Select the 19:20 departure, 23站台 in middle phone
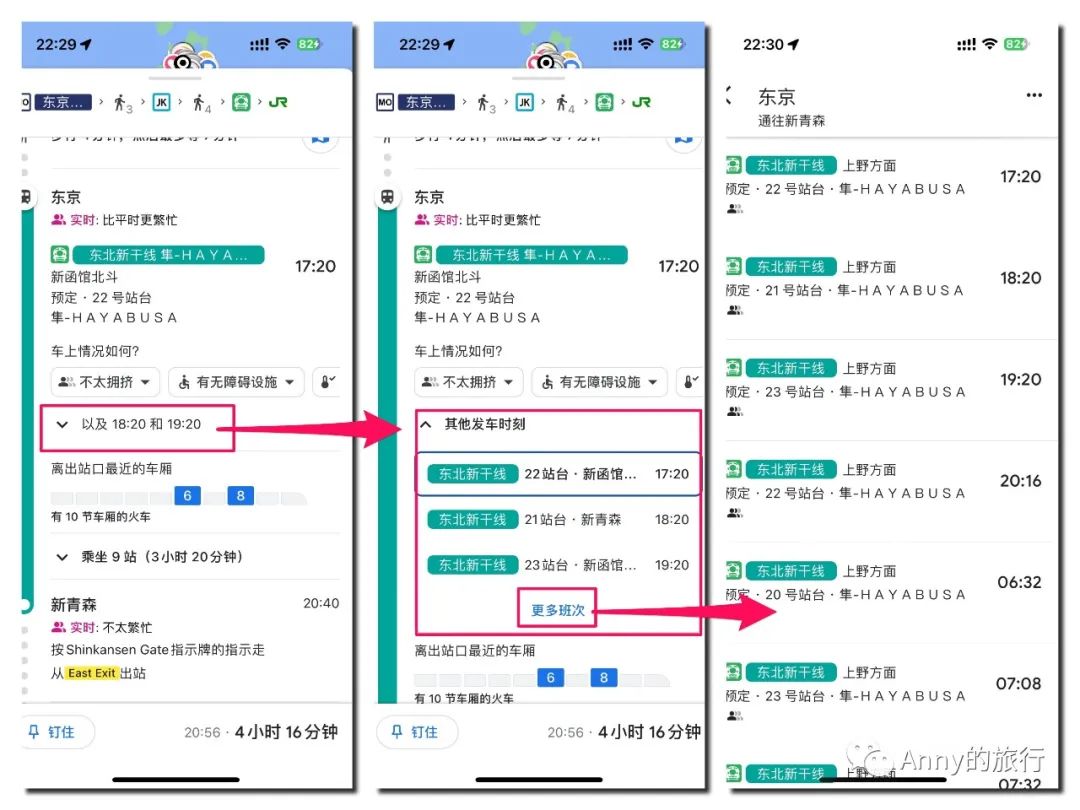The image size is (1080, 810). pos(558,565)
